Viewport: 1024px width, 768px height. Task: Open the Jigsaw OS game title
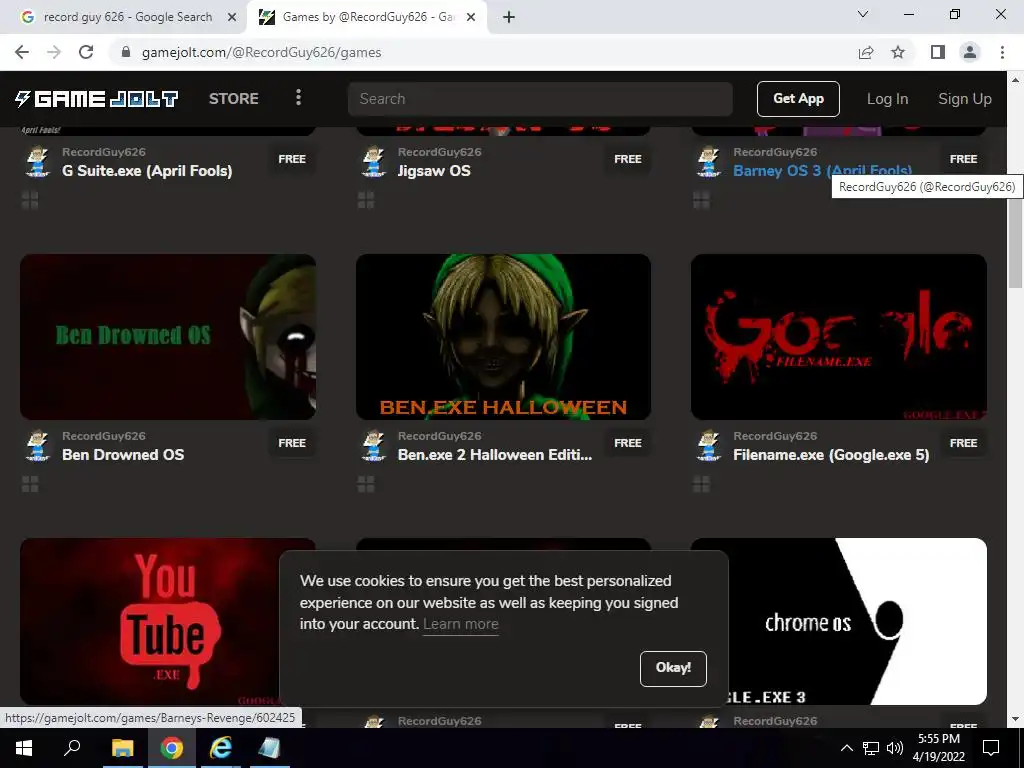pos(434,171)
